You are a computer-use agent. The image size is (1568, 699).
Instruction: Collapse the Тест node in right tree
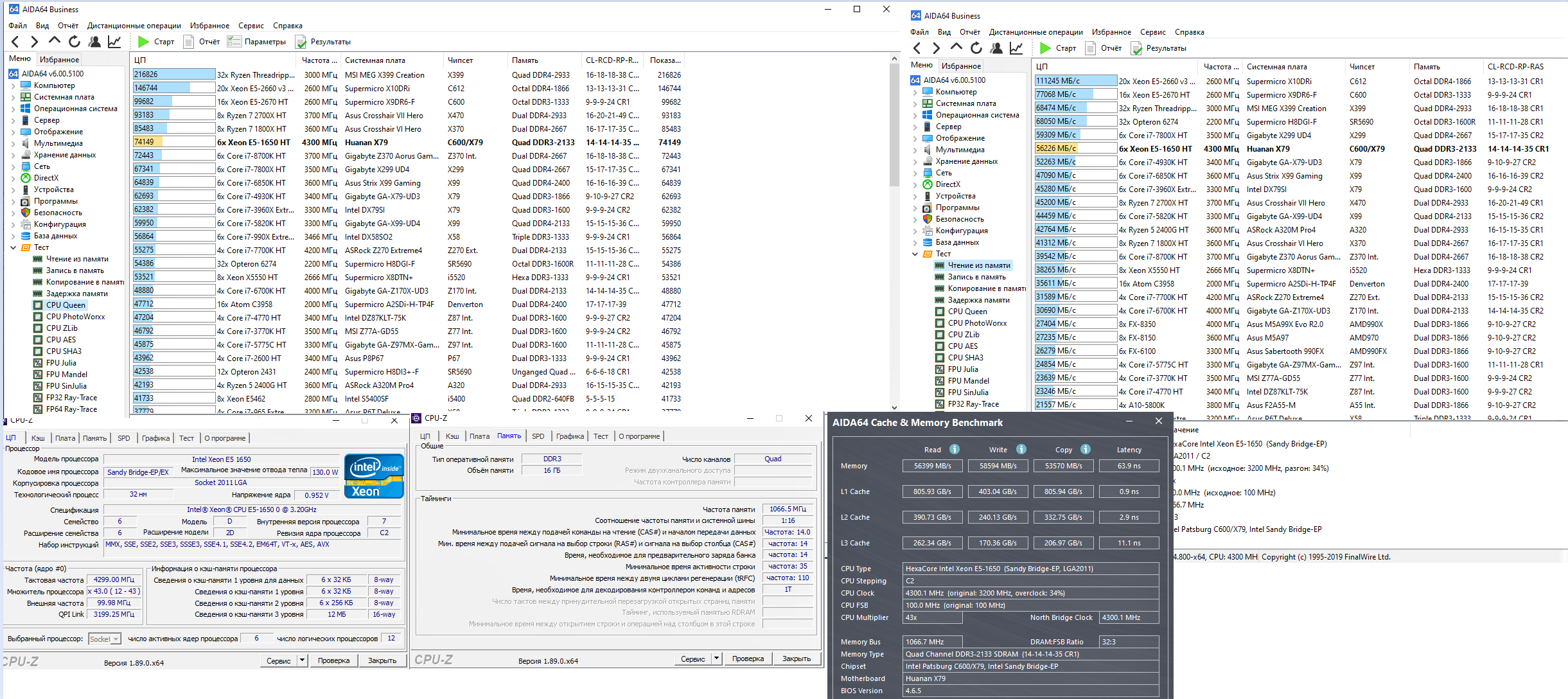(x=915, y=254)
